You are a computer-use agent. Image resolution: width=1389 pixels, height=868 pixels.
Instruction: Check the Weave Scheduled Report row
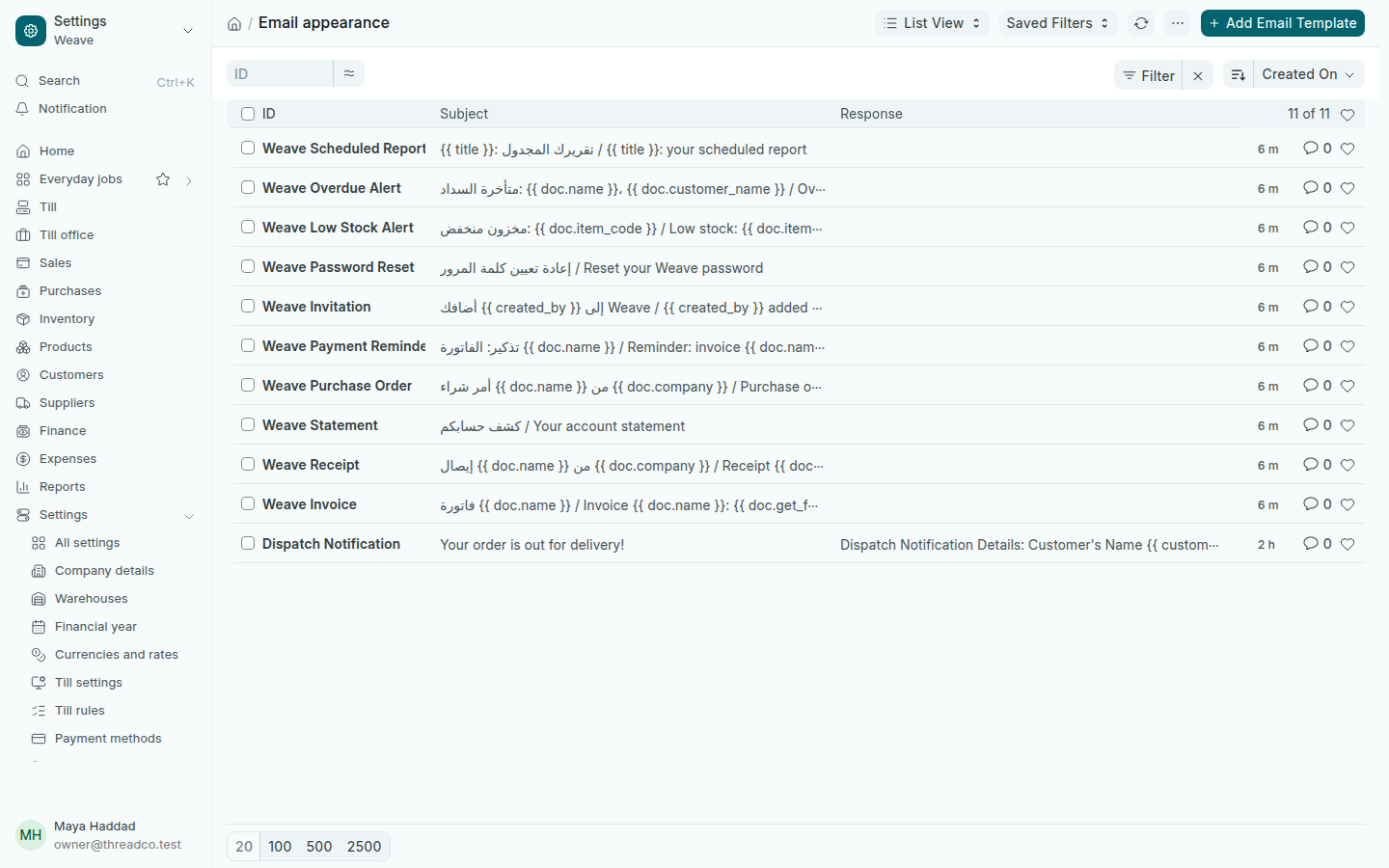[x=248, y=148]
